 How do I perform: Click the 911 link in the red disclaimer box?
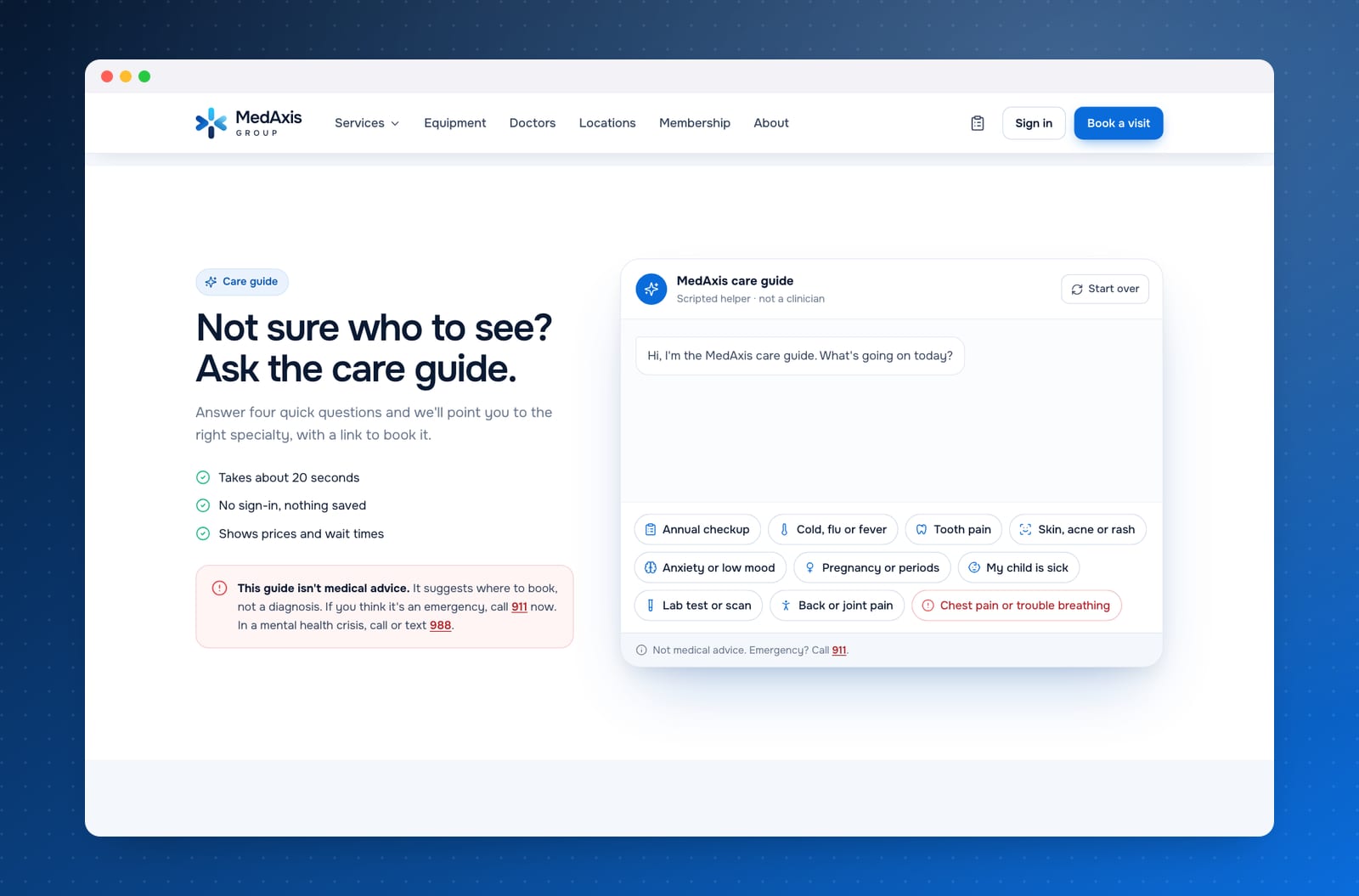point(519,607)
